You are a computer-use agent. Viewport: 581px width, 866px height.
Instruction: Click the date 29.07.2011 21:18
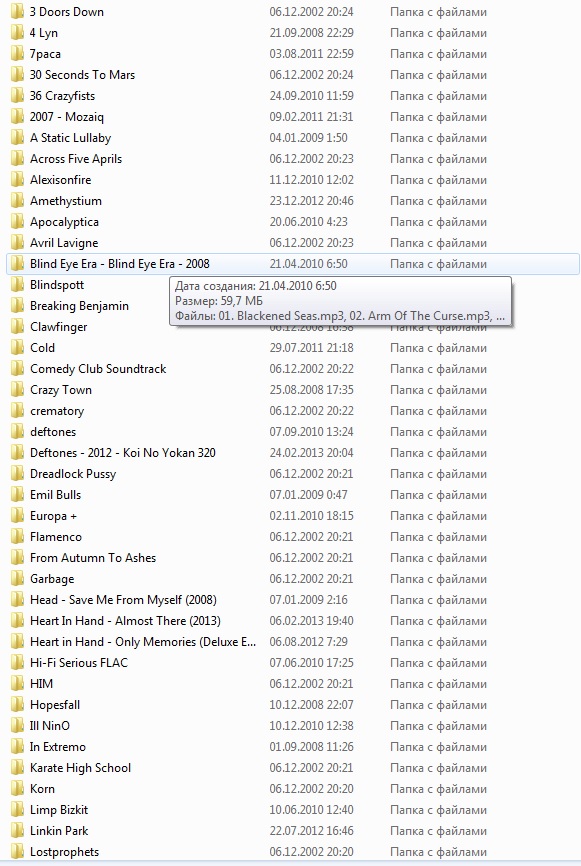[311, 347]
